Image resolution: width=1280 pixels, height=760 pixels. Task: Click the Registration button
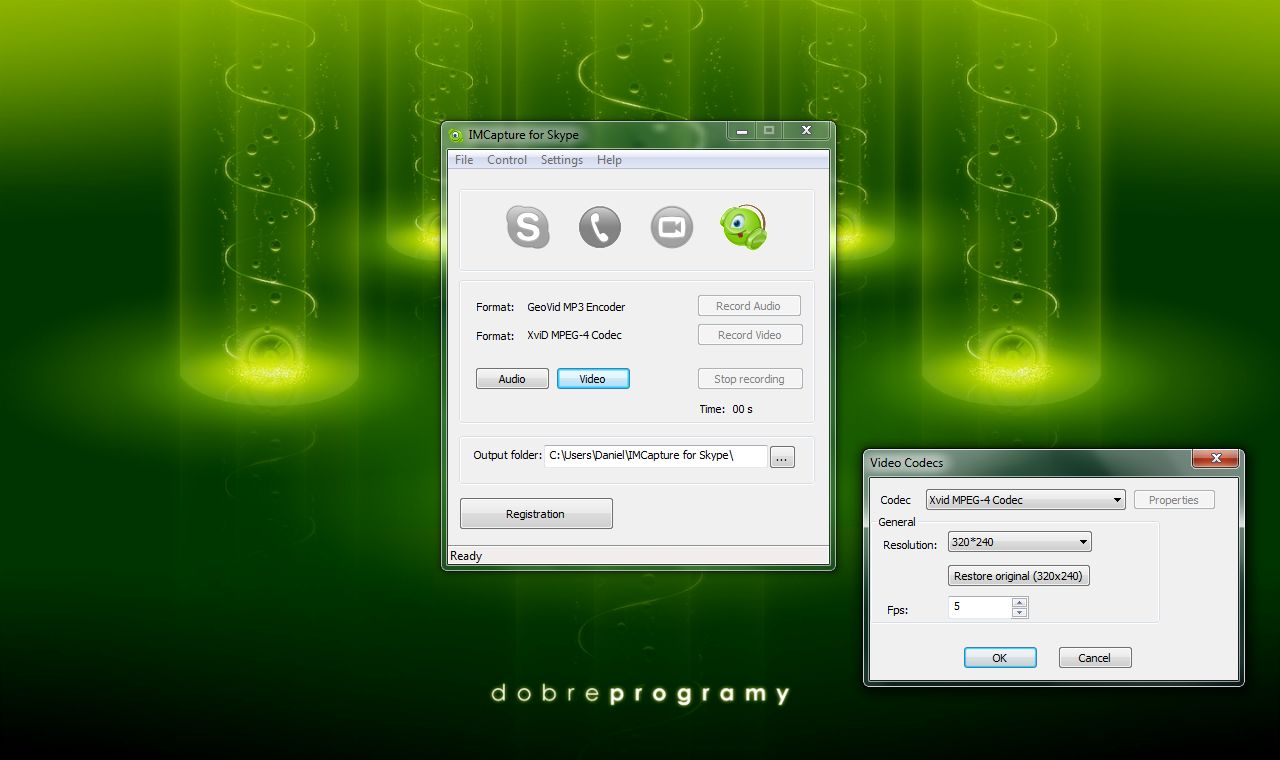536,514
